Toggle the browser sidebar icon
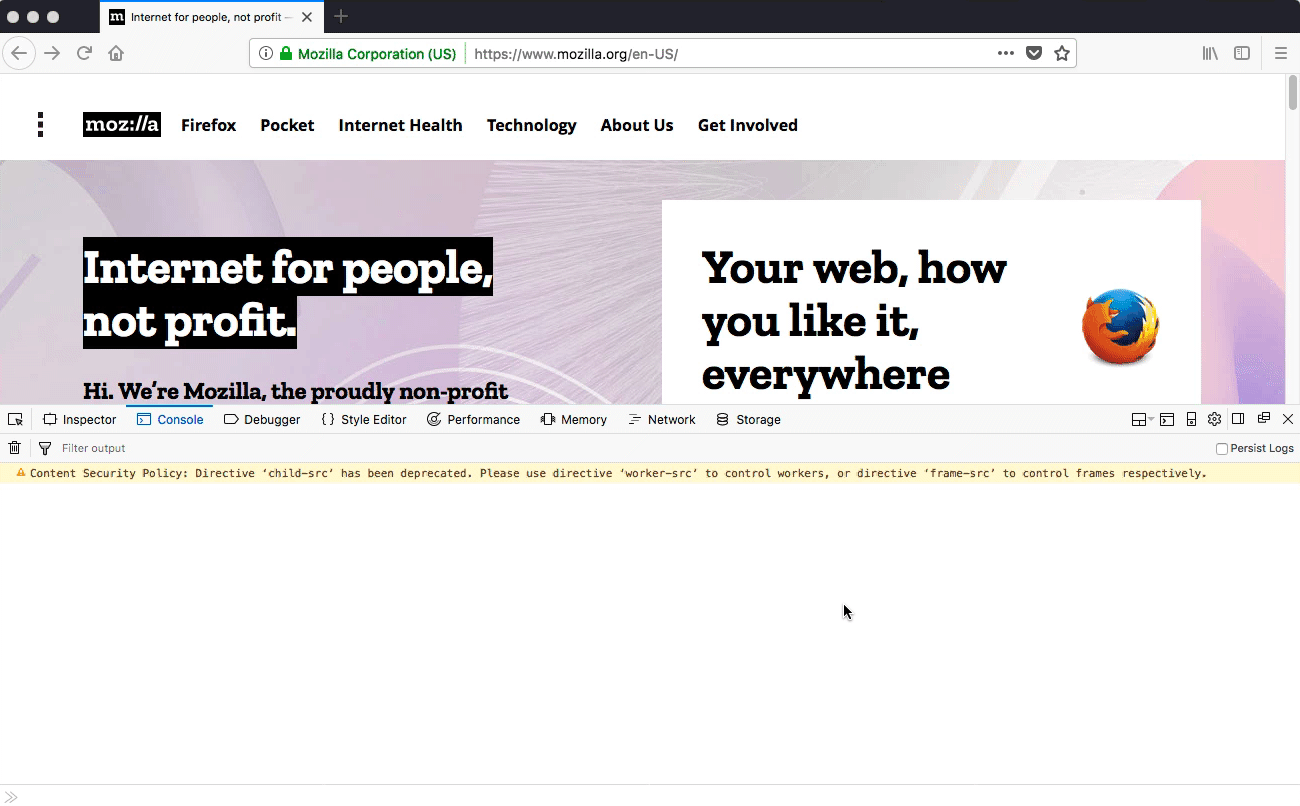 tap(1242, 54)
